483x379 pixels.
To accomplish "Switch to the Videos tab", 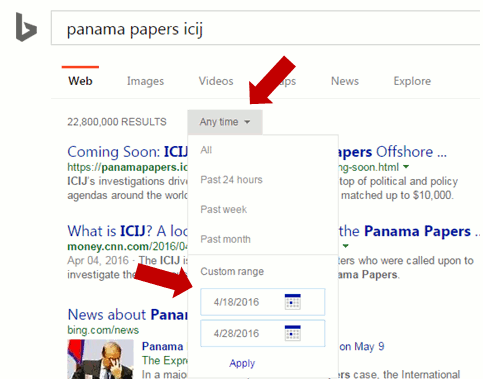I will (x=216, y=81).
